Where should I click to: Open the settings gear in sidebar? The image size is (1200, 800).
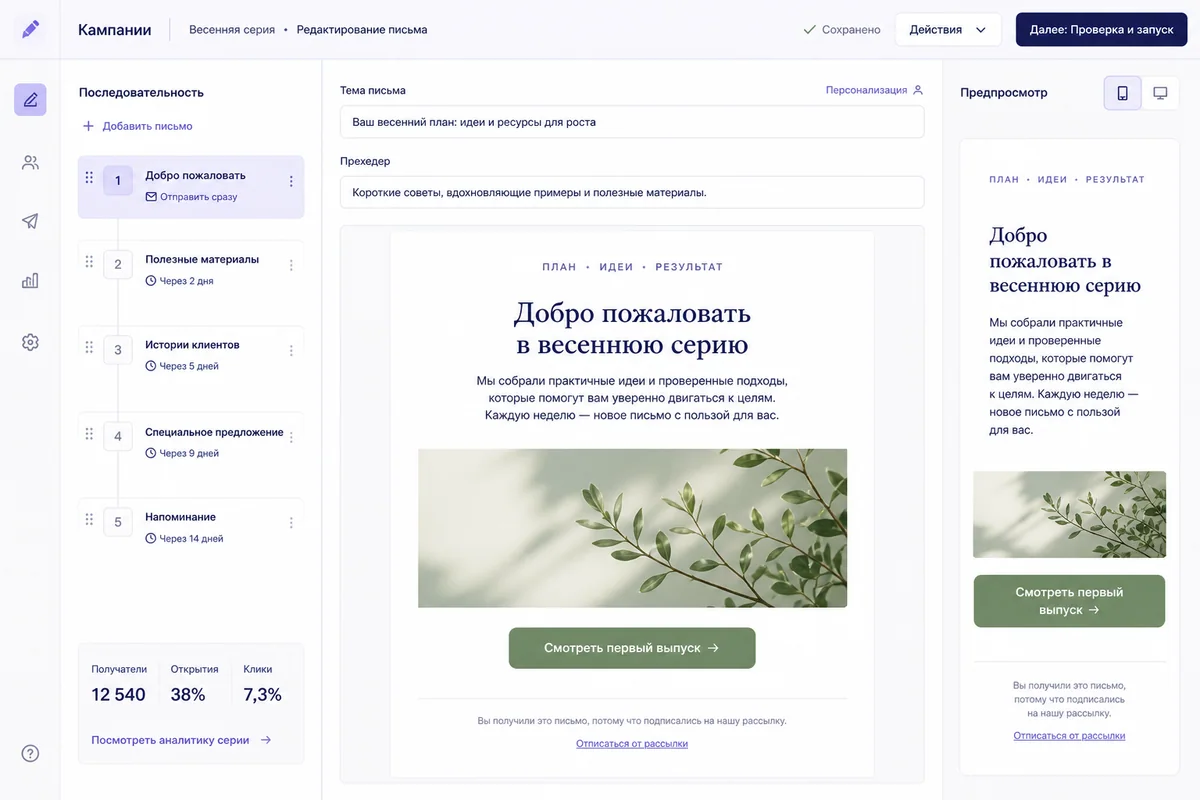[x=30, y=342]
